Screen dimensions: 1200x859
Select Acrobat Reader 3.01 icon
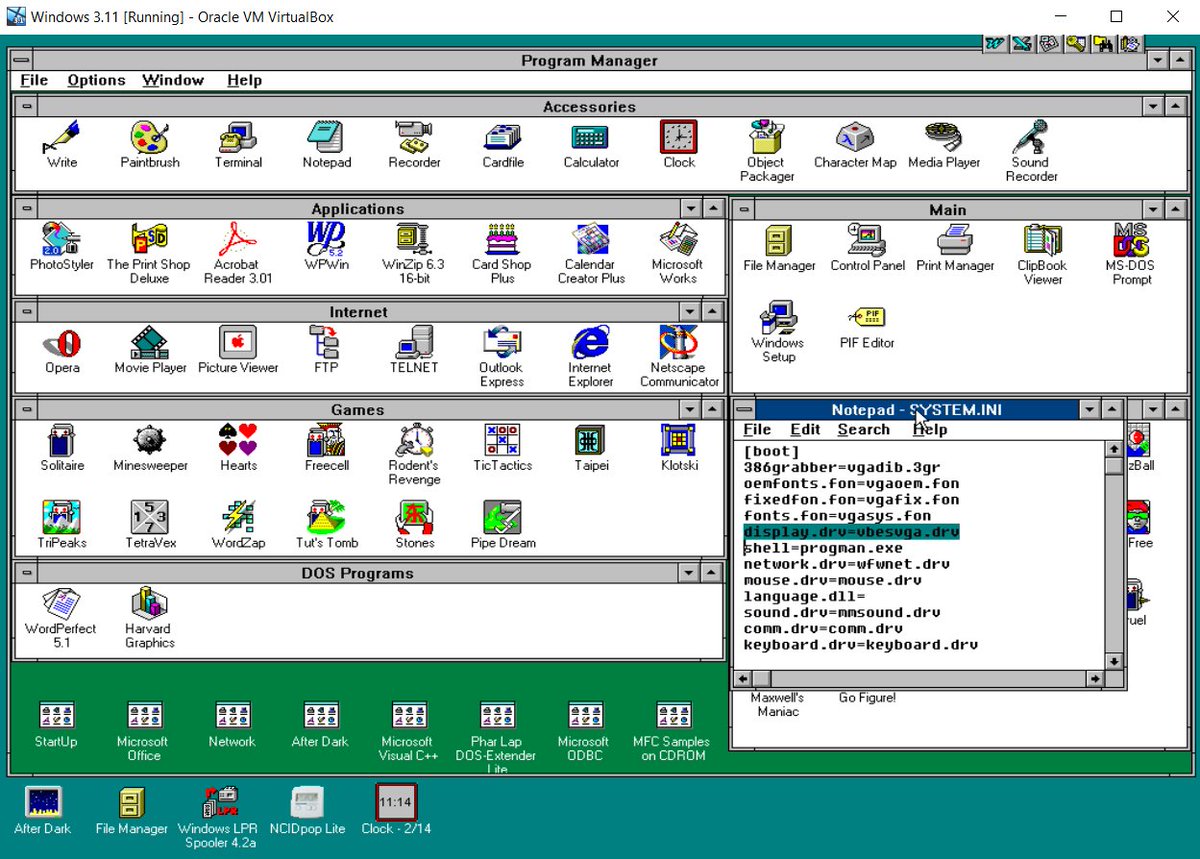[x=238, y=254]
